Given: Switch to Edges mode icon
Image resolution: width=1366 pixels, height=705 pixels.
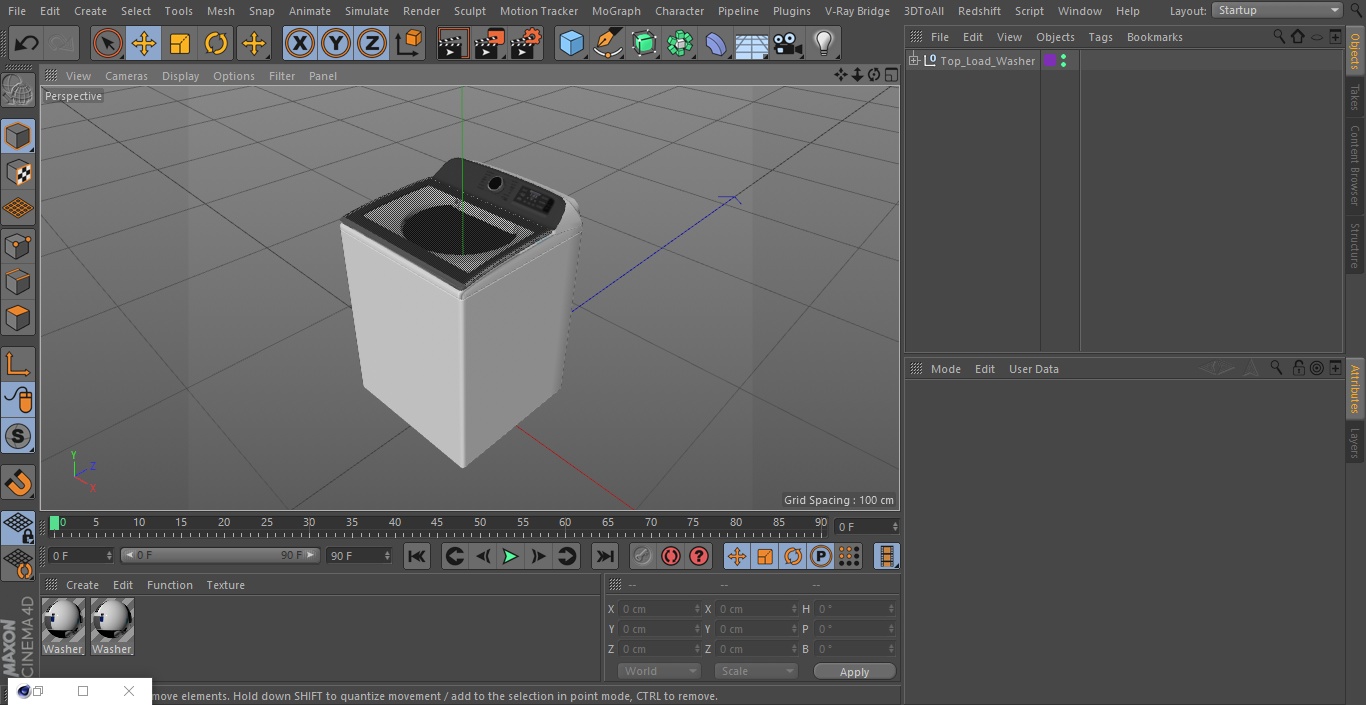Looking at the screenshot, I should [x=18, y=281].
